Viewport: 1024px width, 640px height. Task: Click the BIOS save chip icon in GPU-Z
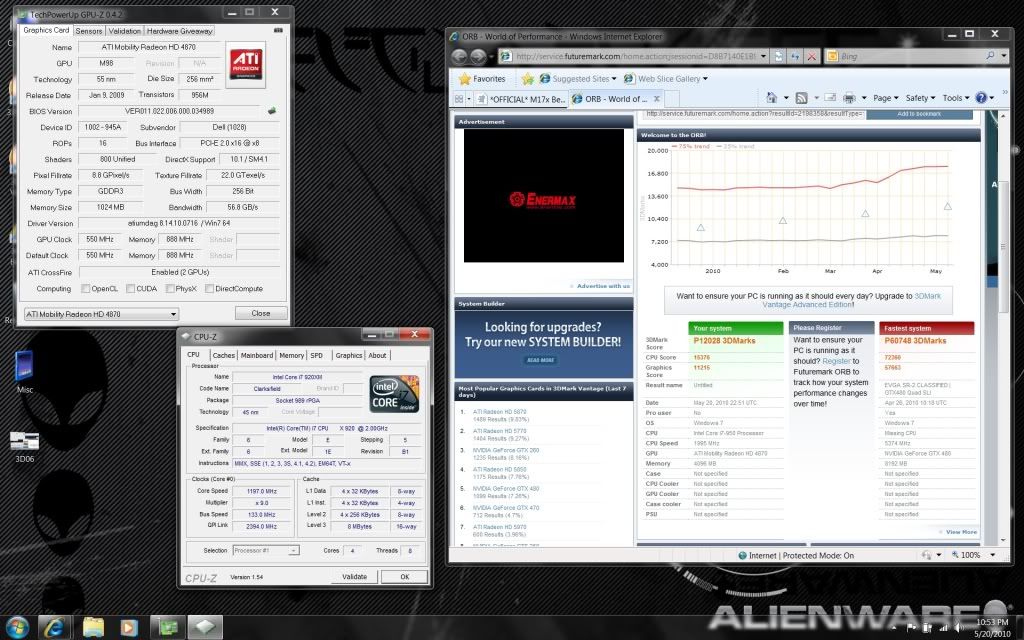[272, 111]
